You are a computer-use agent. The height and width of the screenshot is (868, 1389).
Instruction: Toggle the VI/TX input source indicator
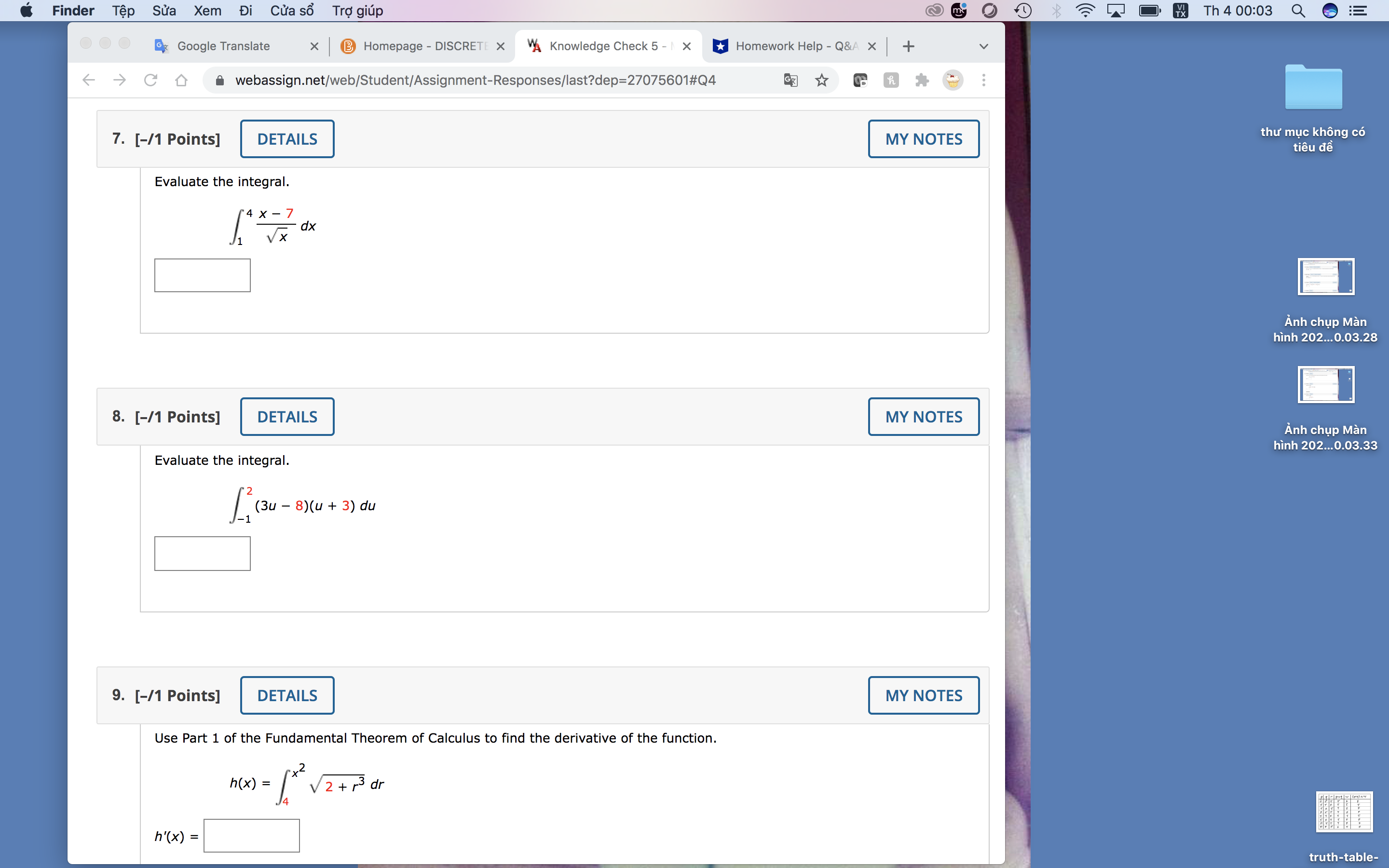pos(1180,10)
